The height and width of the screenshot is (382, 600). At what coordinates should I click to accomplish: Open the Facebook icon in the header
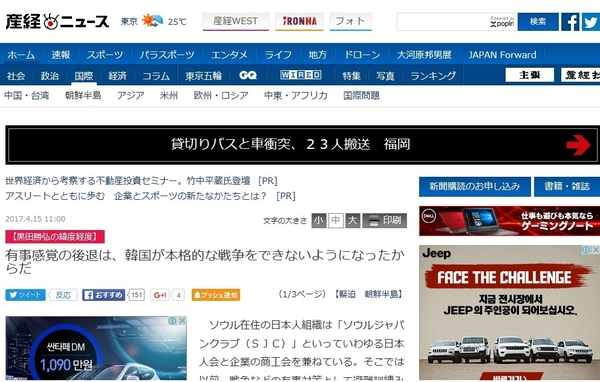570,22
